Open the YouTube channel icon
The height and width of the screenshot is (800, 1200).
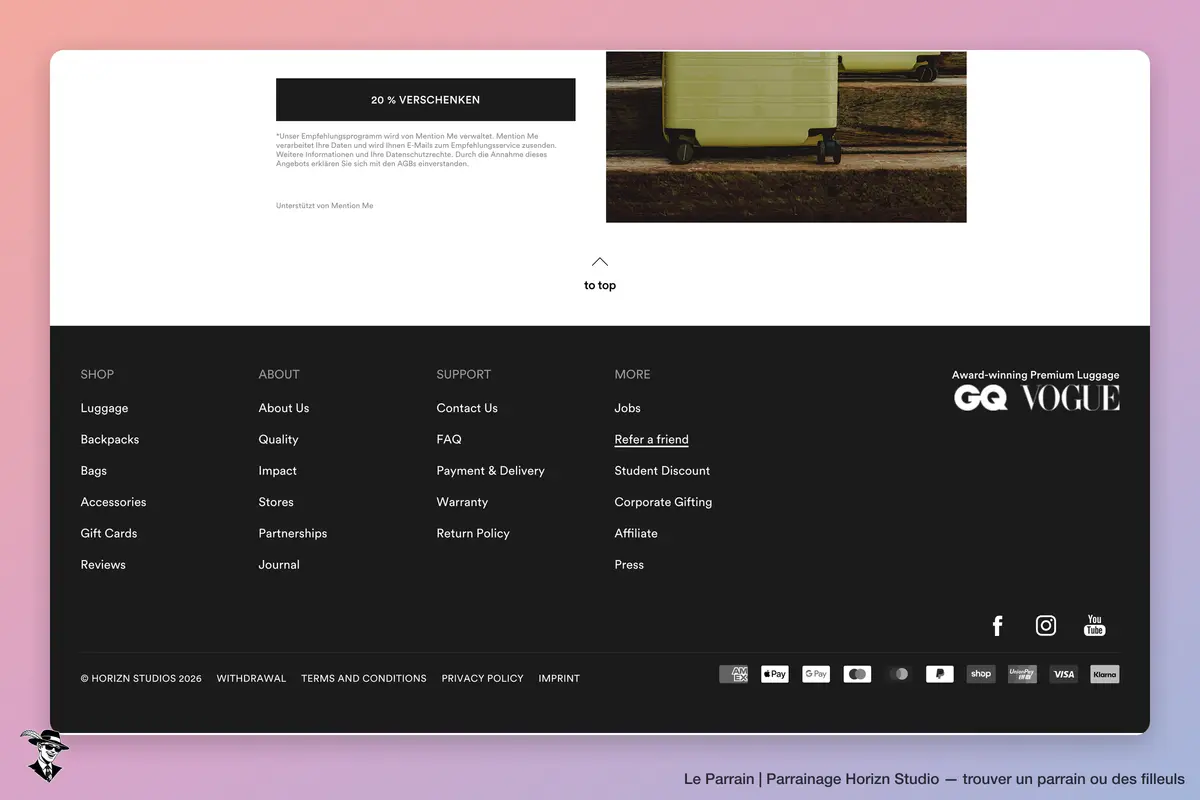[1095, 626]
